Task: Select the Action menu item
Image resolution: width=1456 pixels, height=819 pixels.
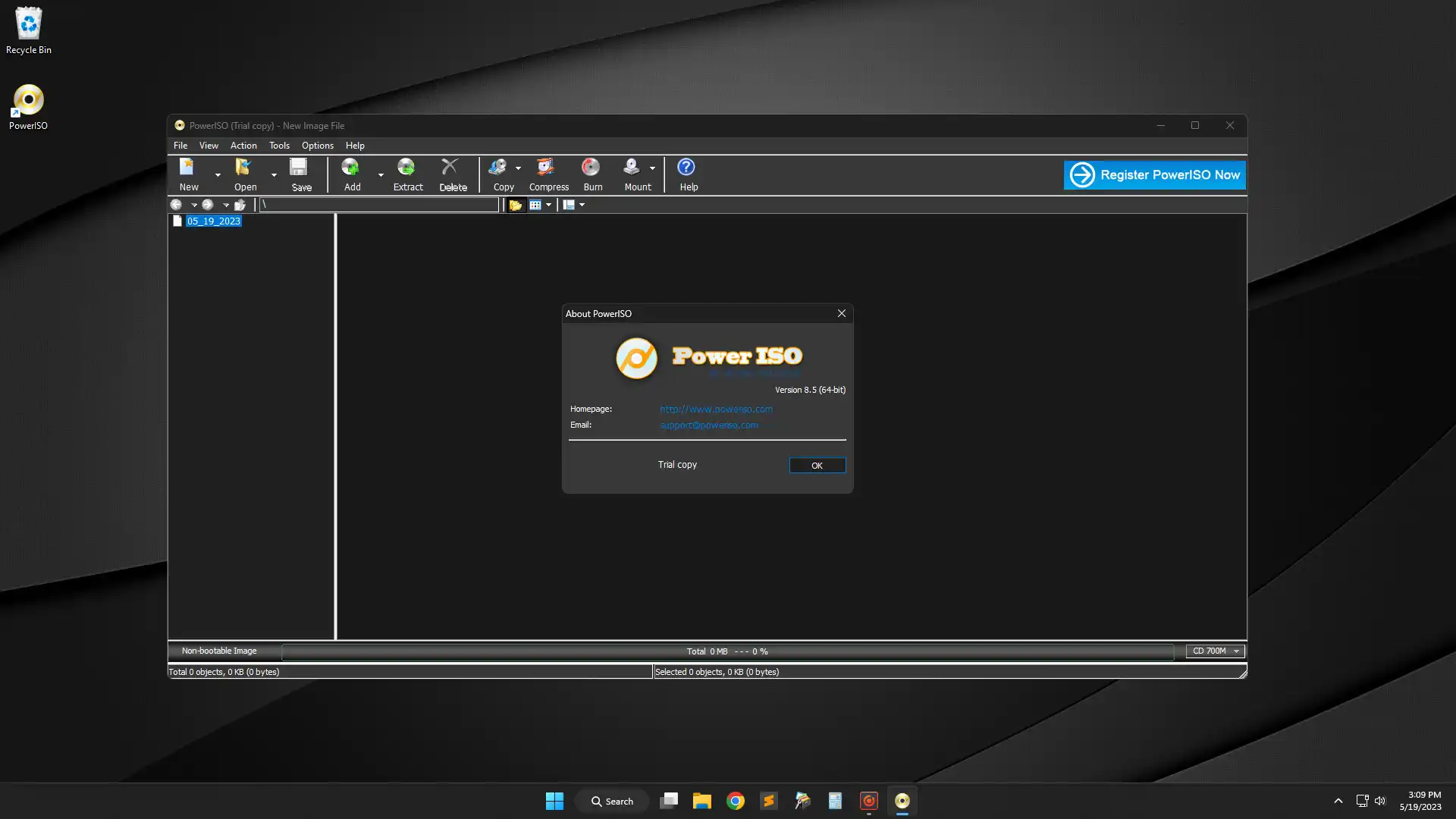Action: coord(244,146)
